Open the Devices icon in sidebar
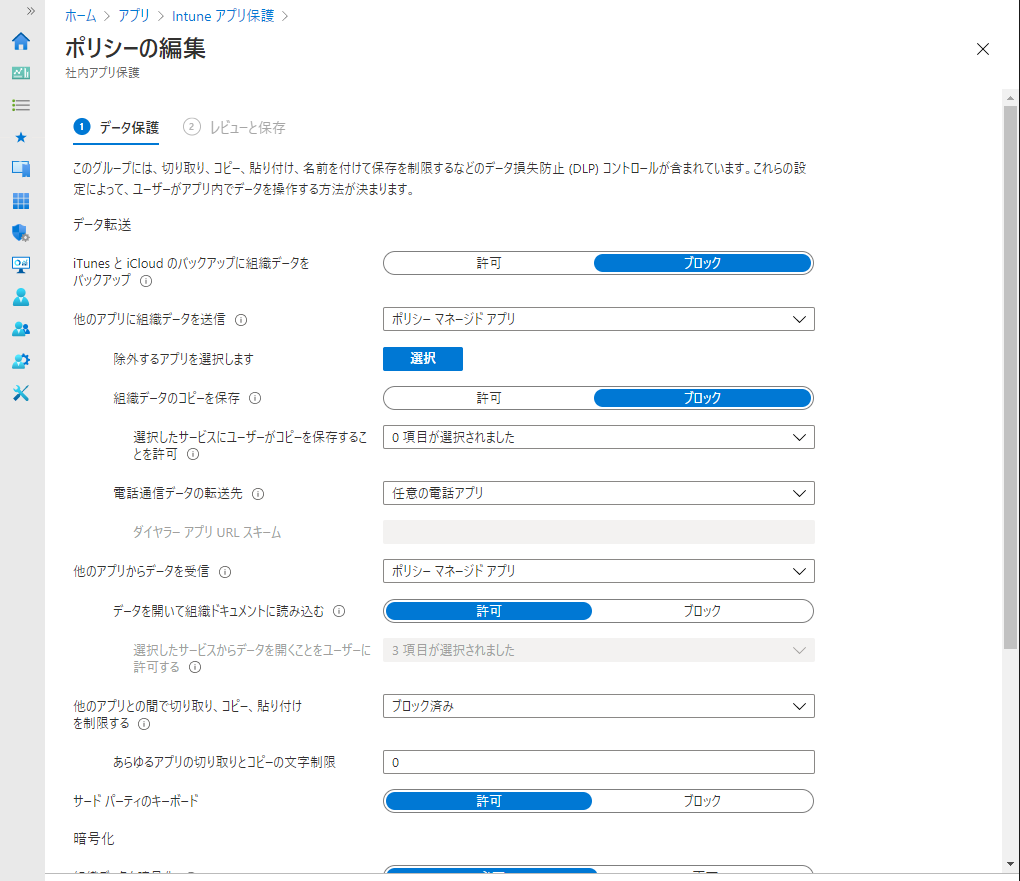The width and height of the screenshot is (1020, 881). tap(21, 169)
